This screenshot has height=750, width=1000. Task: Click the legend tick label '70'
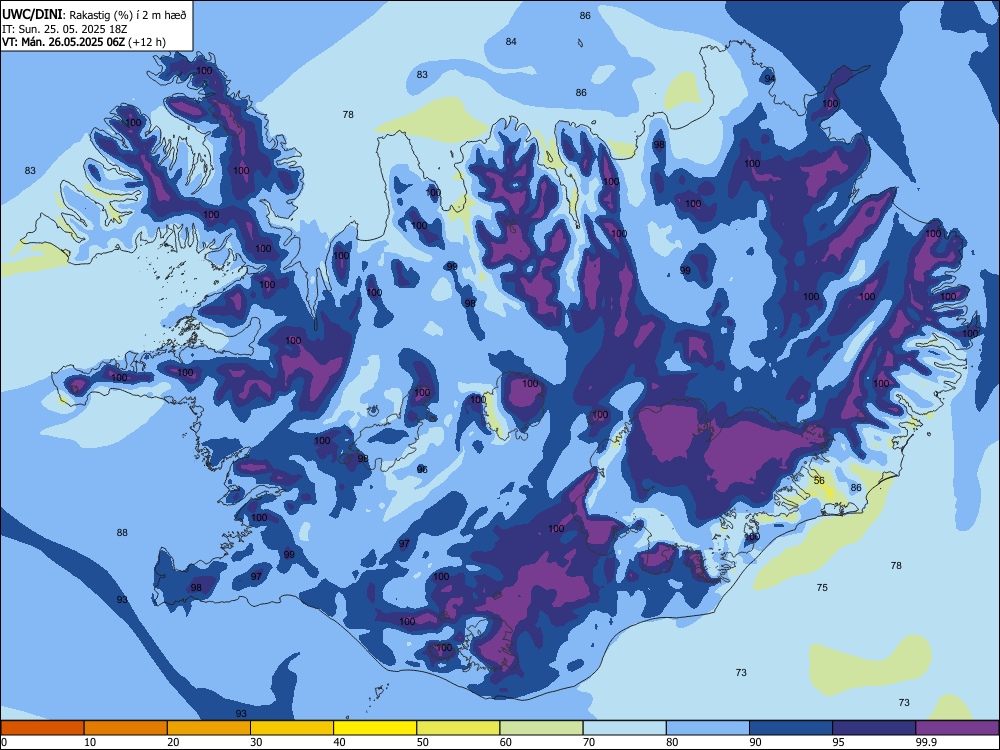[x=589, y=742]
